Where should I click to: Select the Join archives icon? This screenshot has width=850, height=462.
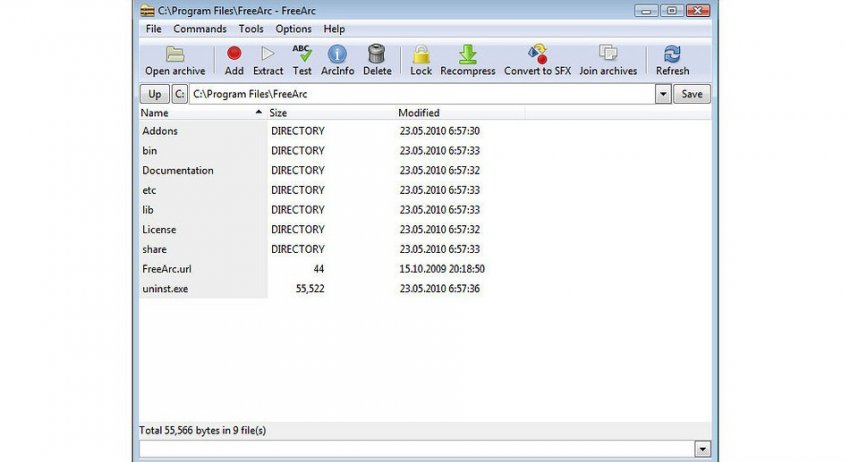click(x=607, y=55)
